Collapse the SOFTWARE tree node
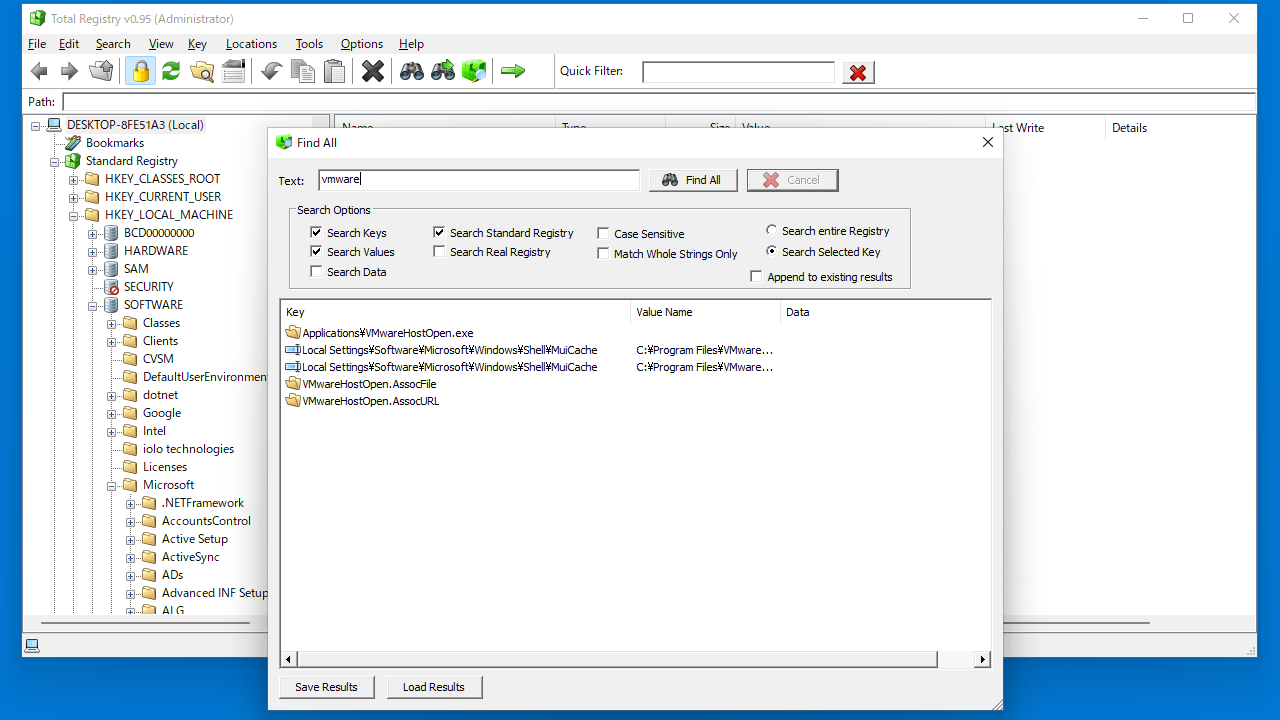 (x=93, y=306)
